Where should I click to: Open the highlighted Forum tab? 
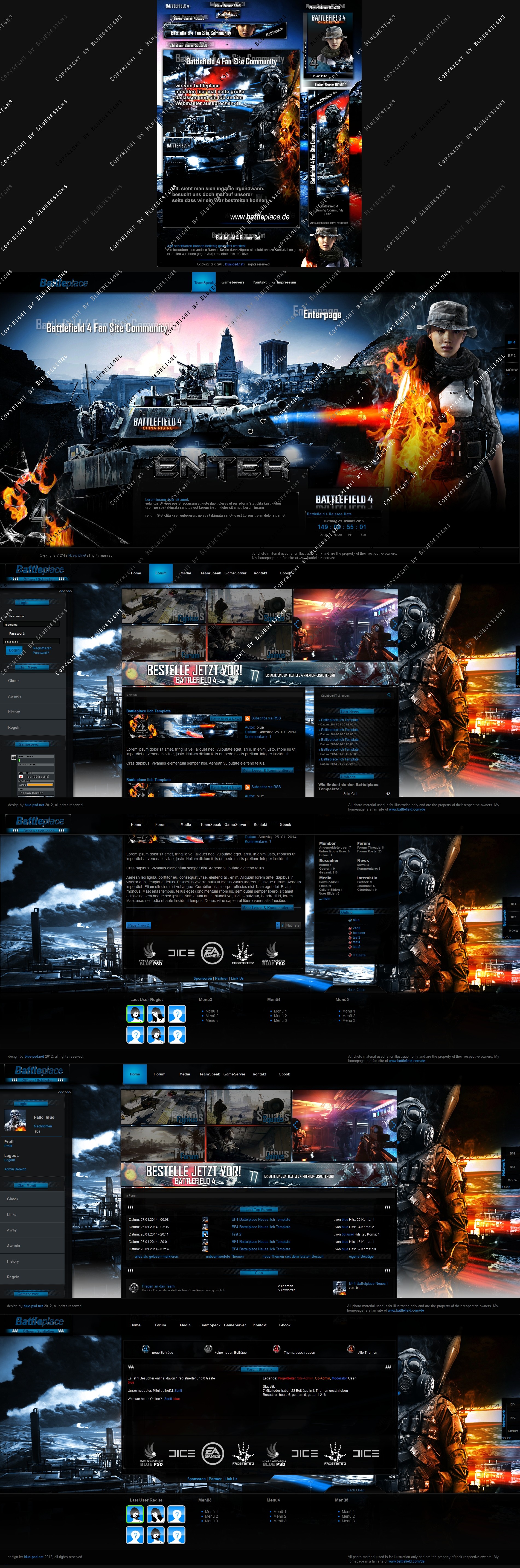[x=161, y=573]
